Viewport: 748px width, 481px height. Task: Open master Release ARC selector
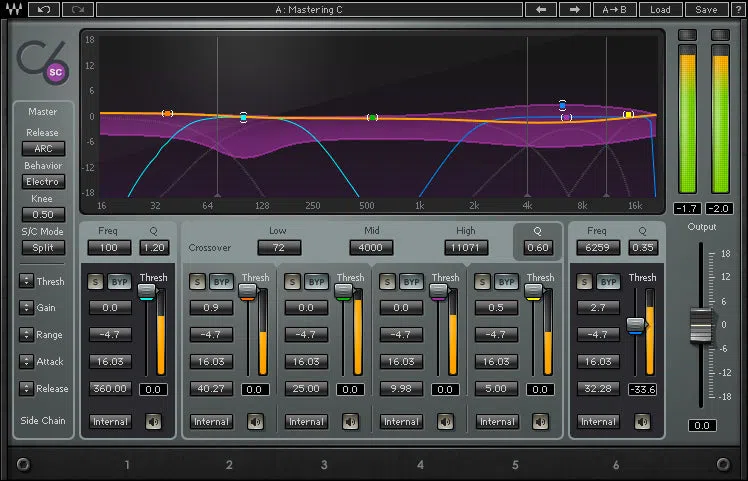click(43, 148)
